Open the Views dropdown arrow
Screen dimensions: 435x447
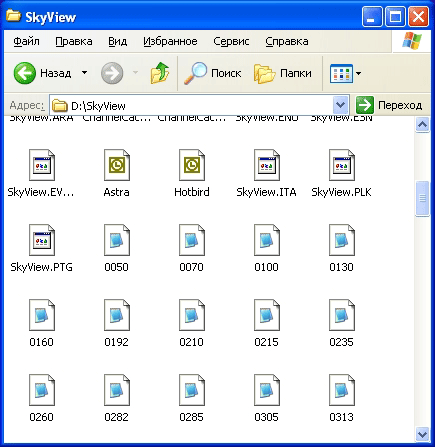(x=359, y=73)
